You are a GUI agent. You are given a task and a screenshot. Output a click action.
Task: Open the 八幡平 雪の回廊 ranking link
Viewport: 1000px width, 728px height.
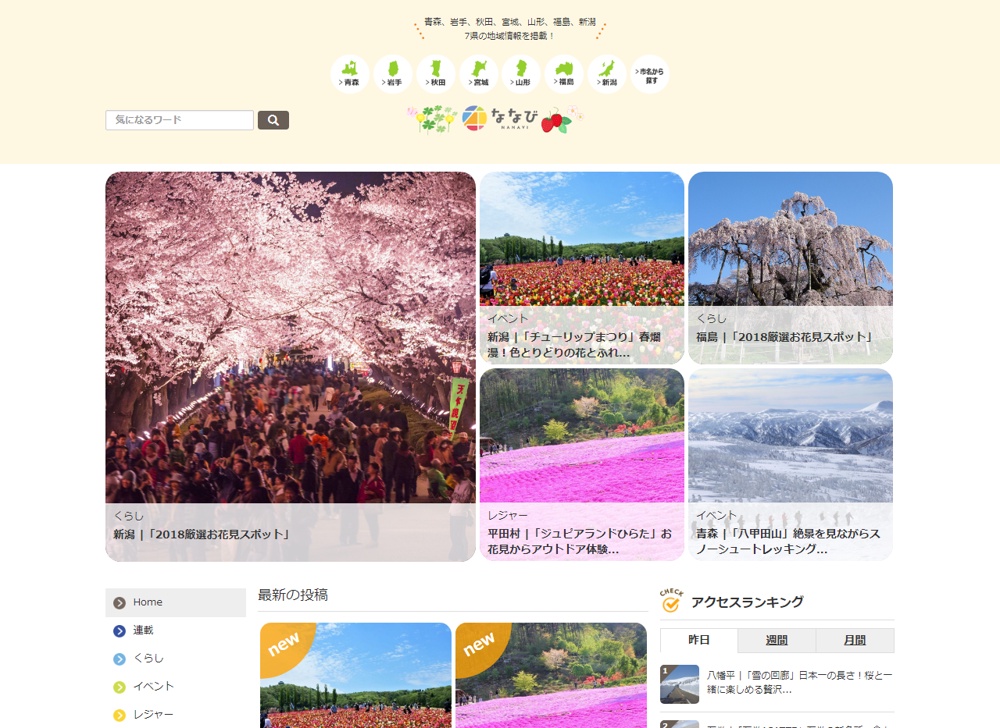pyautogui.click(x=799, y=683)
